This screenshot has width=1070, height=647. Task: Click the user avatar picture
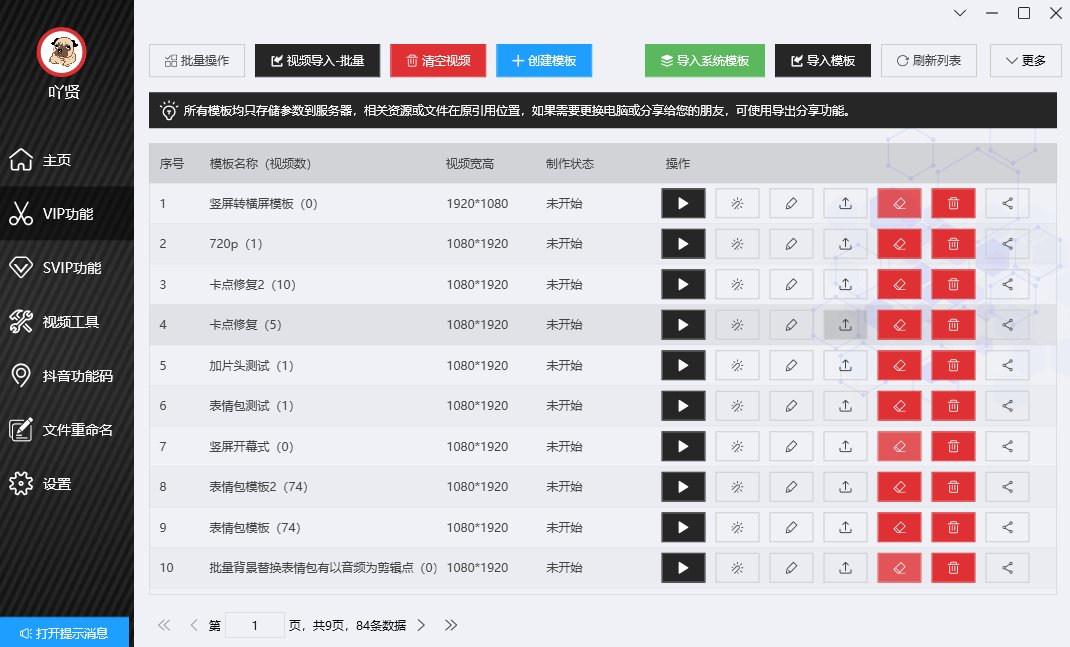61,53
